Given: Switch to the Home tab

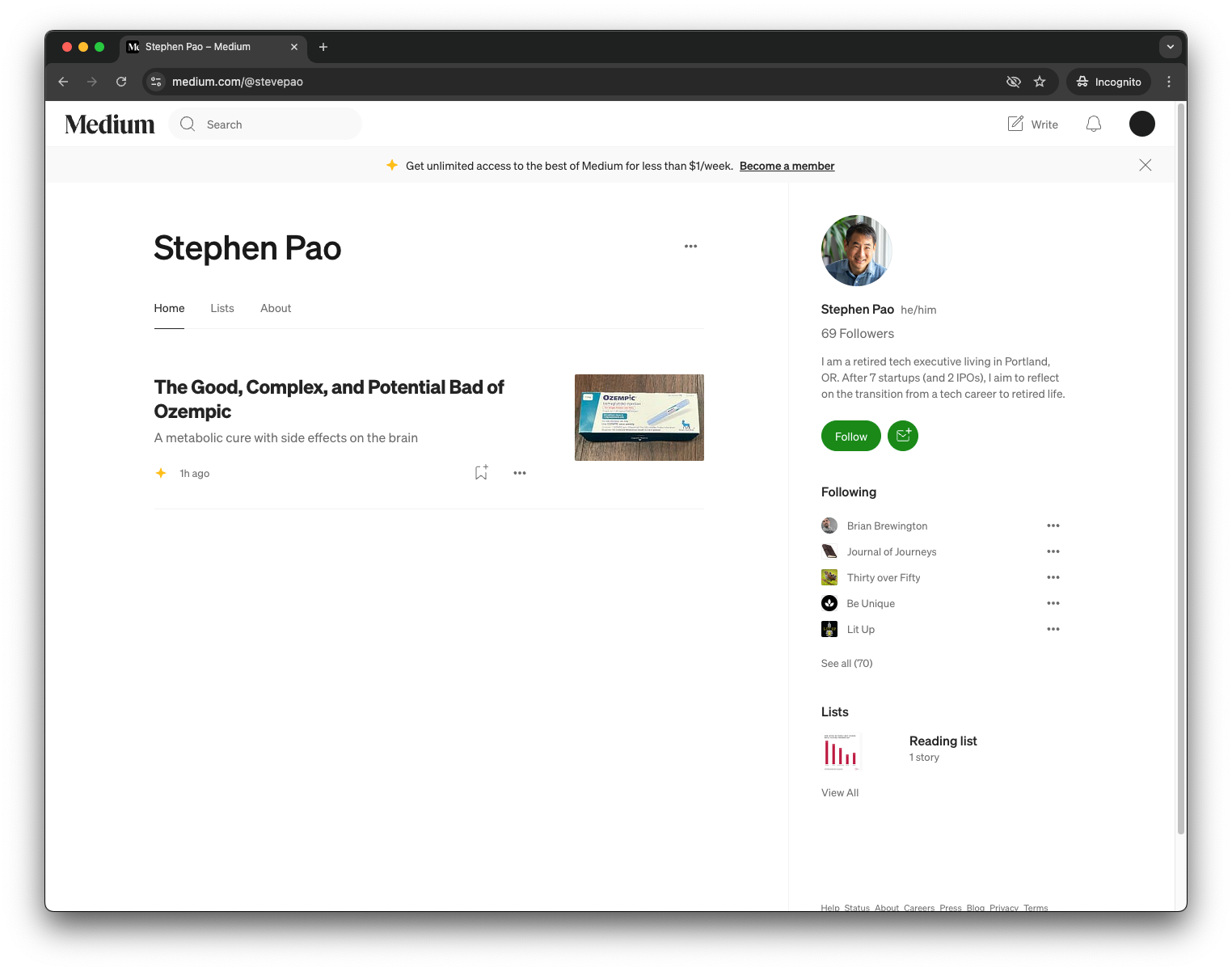Looking at the screenshot, I should [169, 308].
